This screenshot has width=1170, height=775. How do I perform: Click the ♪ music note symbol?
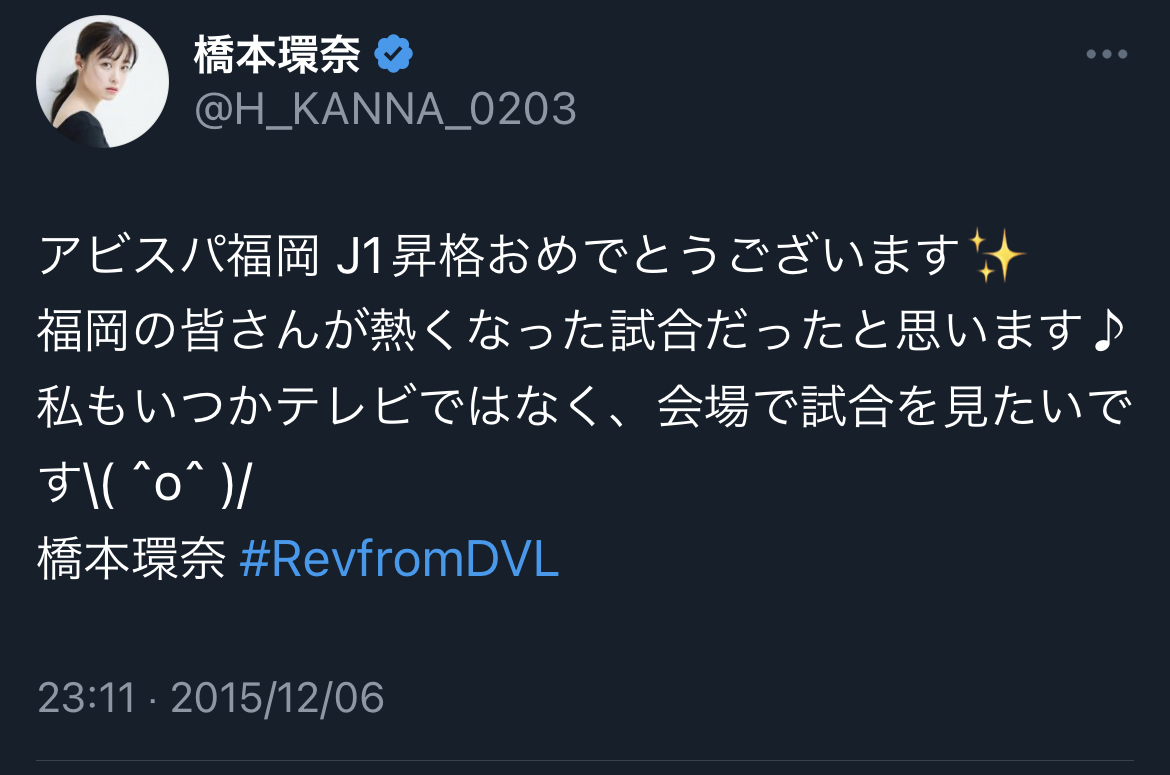click(1108, 330)
